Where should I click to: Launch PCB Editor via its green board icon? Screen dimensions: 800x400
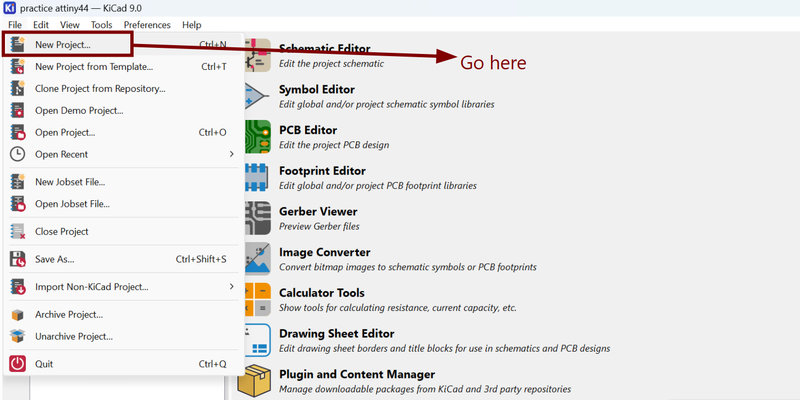(x=258, y=137)
